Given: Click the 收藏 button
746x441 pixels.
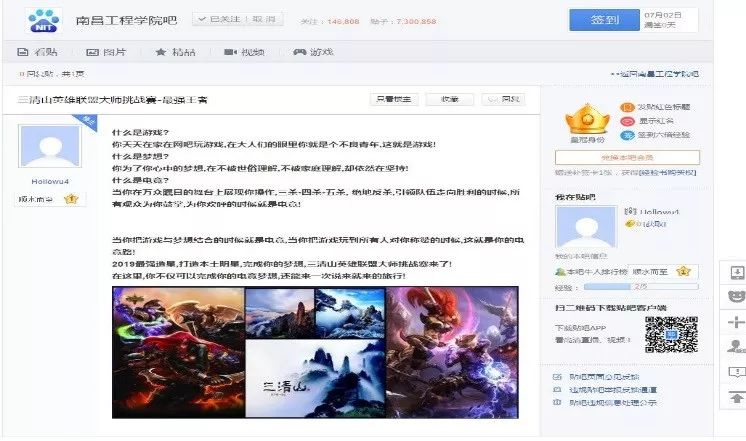Looking at the screenshot, I should (x=450, y=99).
